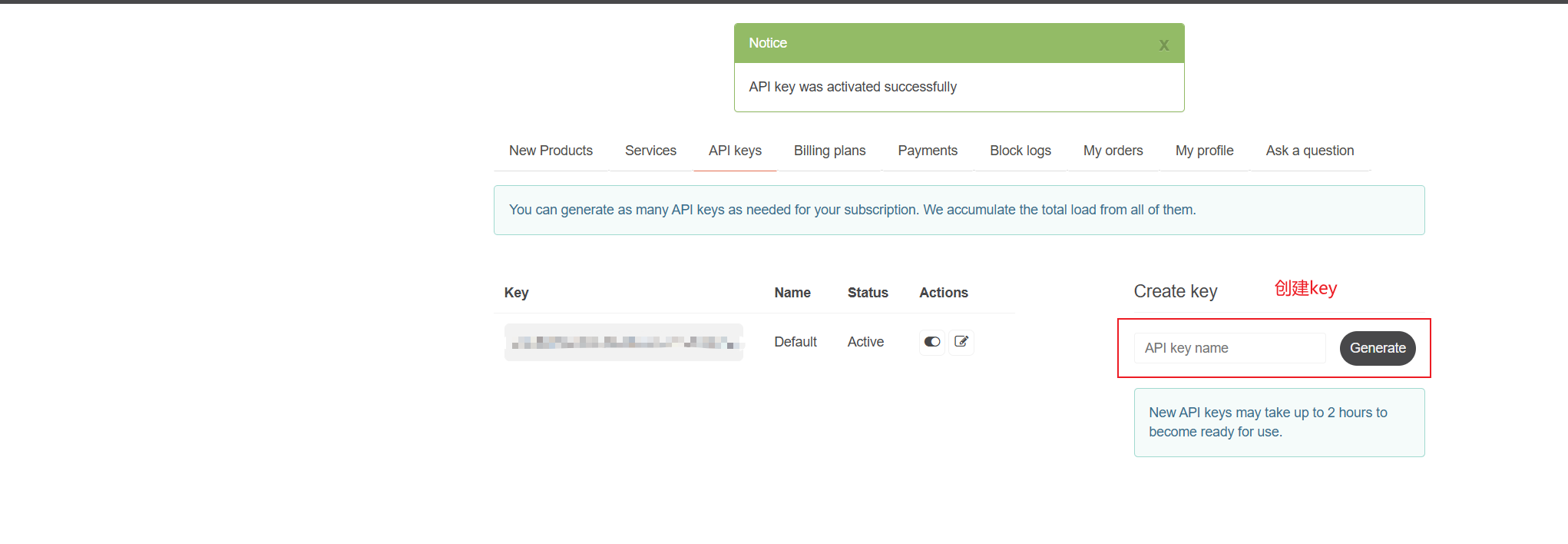Click the API key activated successfully message
This screenshot has width=1568, height=544.
point(852,87)
